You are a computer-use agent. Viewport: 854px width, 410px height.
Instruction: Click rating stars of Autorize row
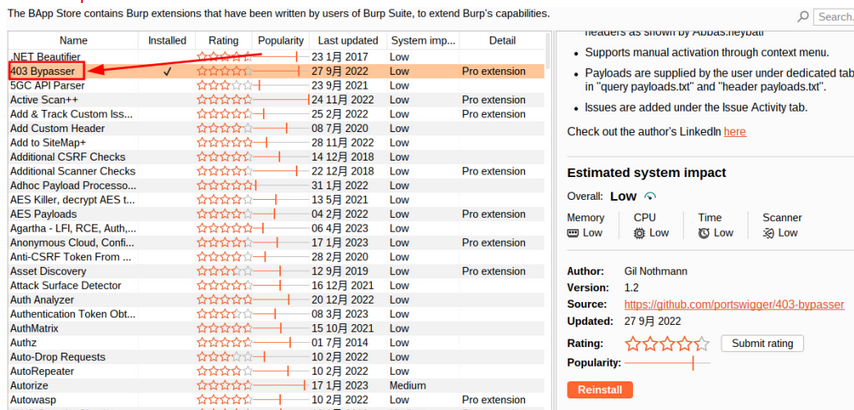coord(224,385)
